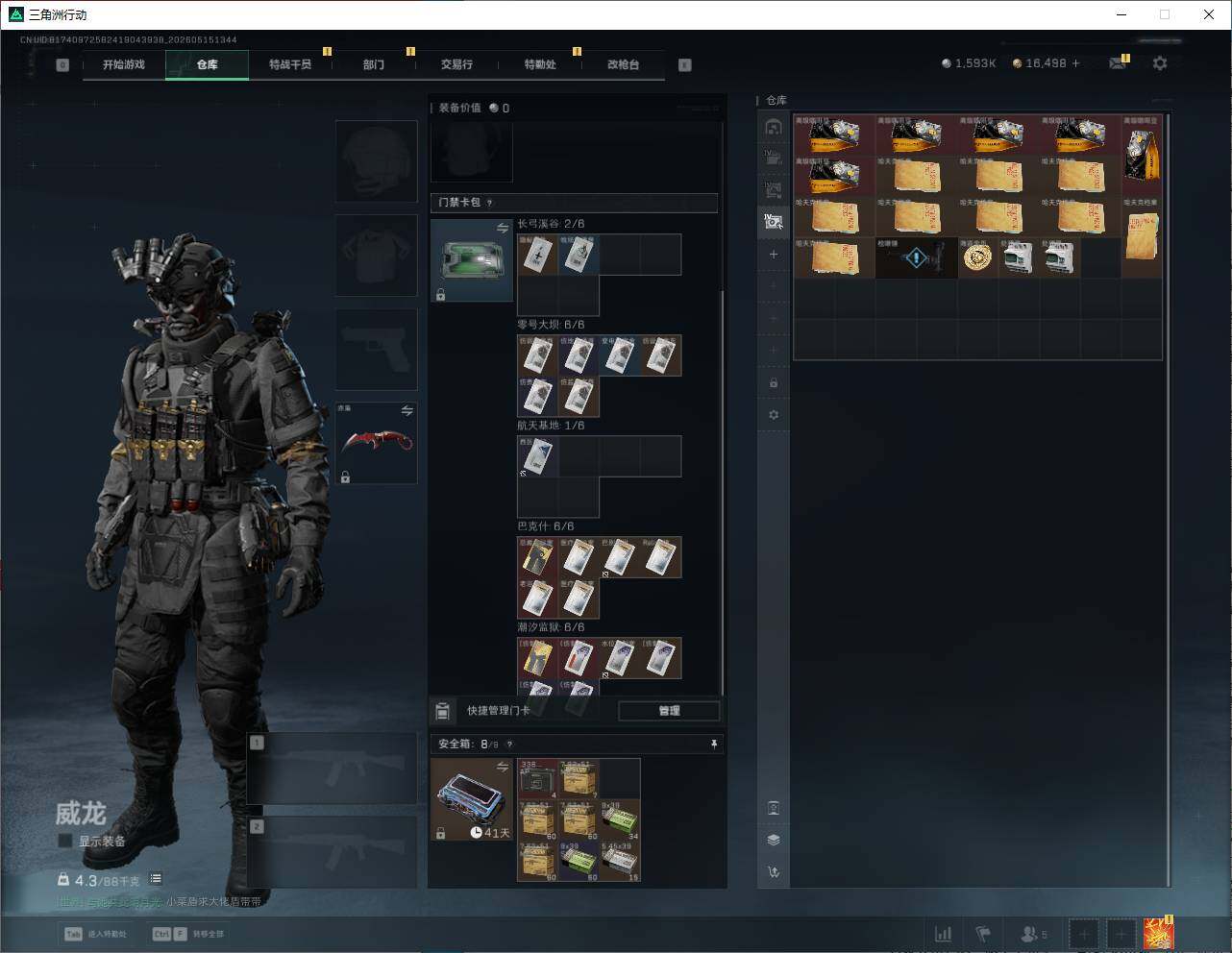
Task: Click the swap icon on the keycard case
Action: 502,228
